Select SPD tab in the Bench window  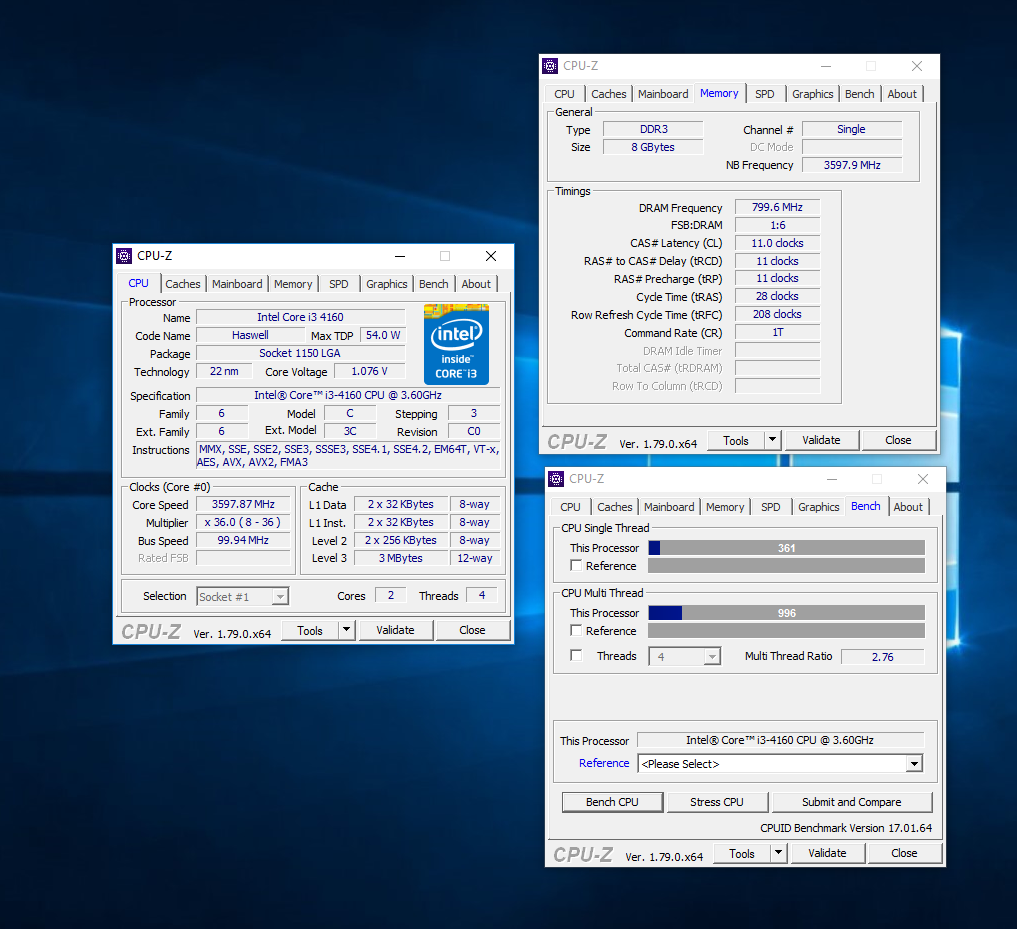pos(771,507)
